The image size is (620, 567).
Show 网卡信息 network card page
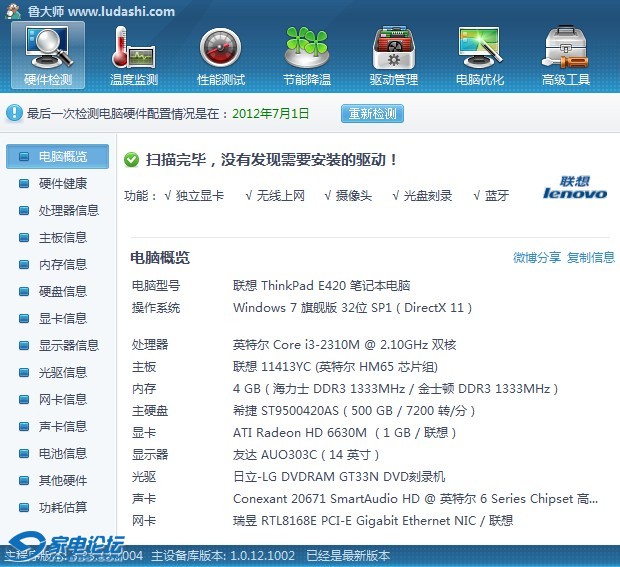click(x=63, y=399)
